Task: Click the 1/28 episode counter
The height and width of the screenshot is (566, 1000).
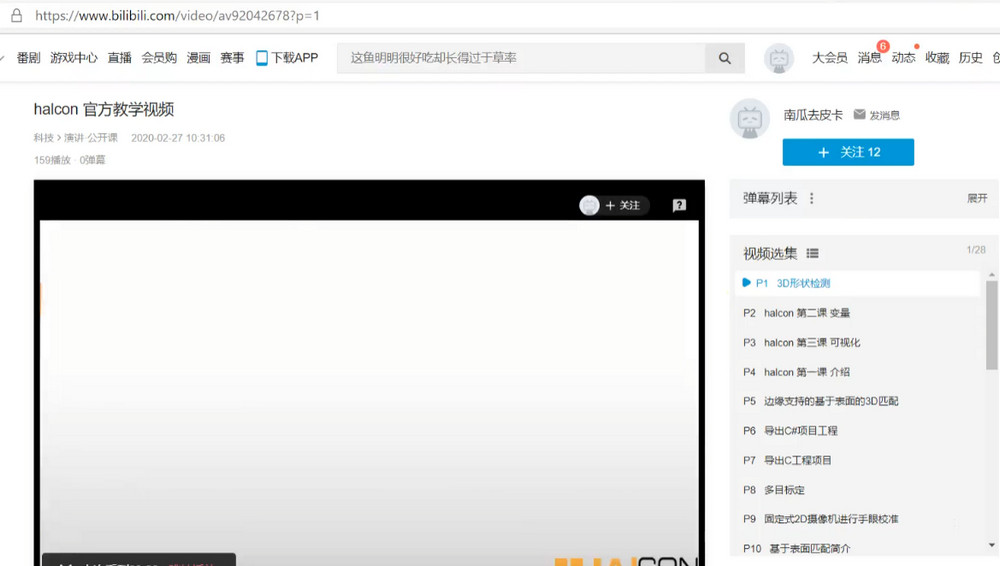Action: [976, 250]
